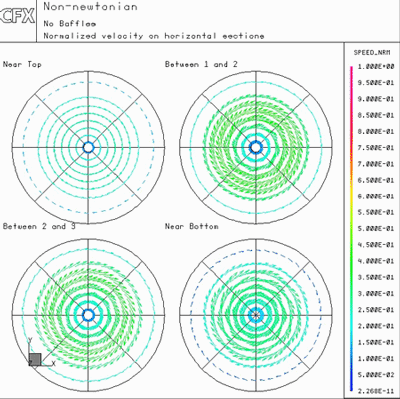Click the CFX logo
Screen dimensions: 400x399
[x=18, y=16]
